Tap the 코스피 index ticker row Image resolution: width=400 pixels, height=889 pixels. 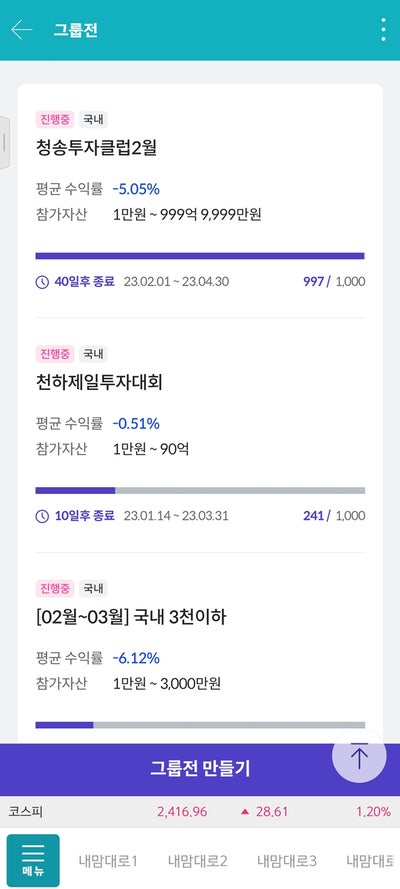click(x=200, y=812)
